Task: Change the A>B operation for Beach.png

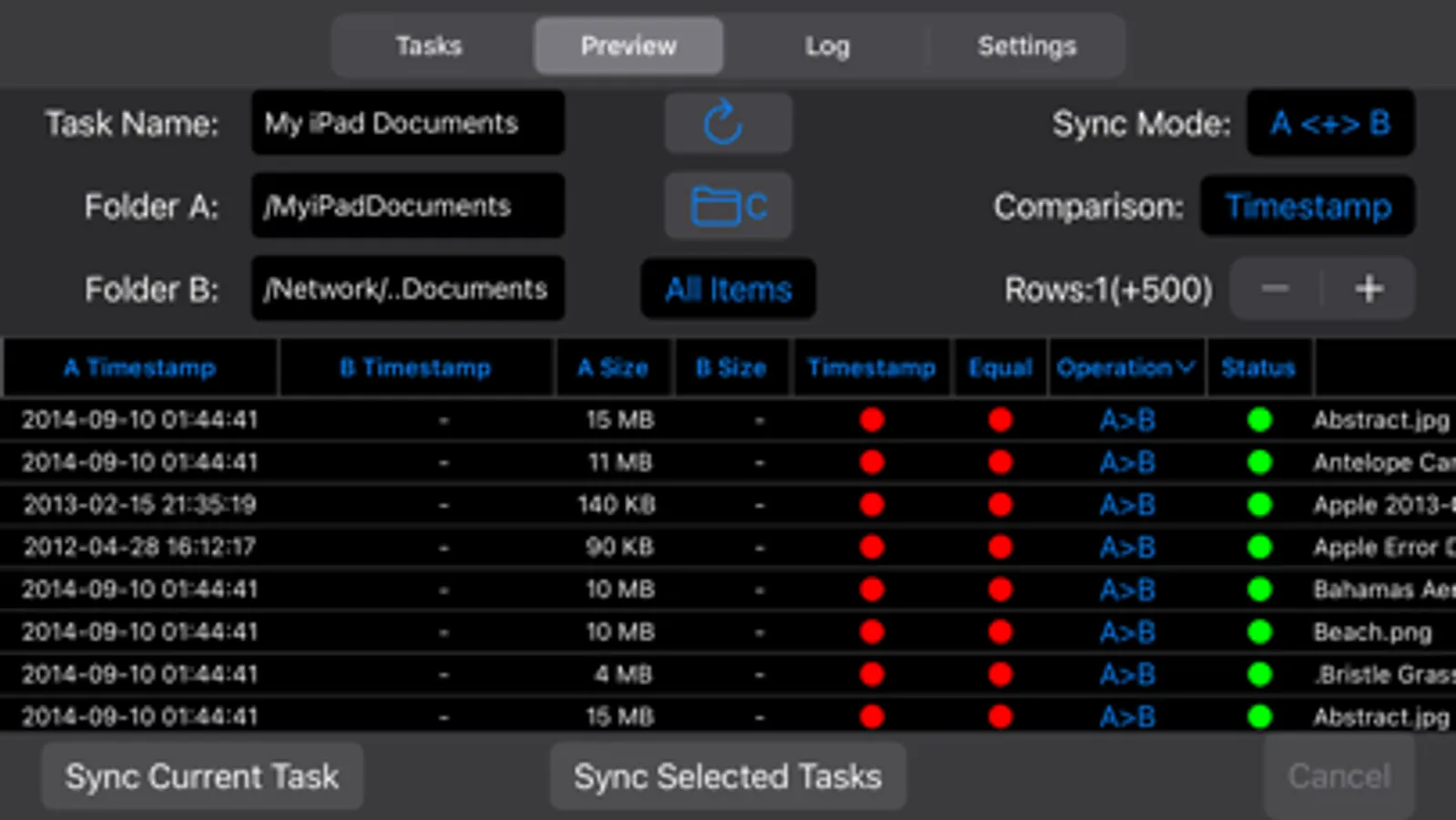Action: [1127, 631]
